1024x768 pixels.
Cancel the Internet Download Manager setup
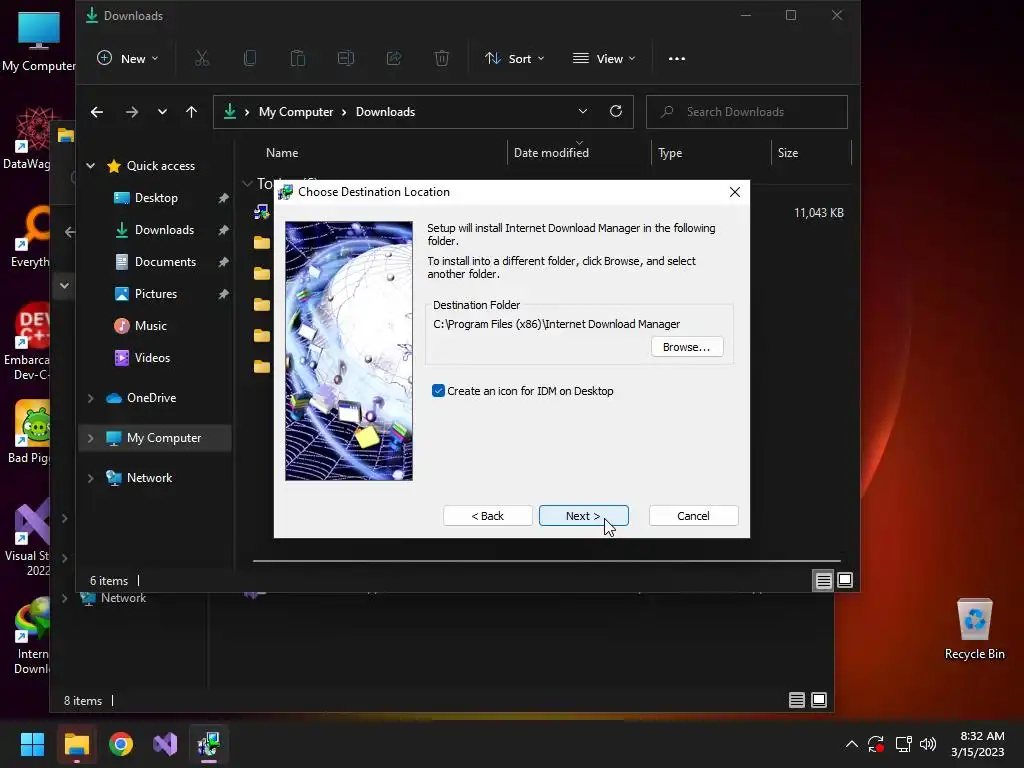point(693,516)
